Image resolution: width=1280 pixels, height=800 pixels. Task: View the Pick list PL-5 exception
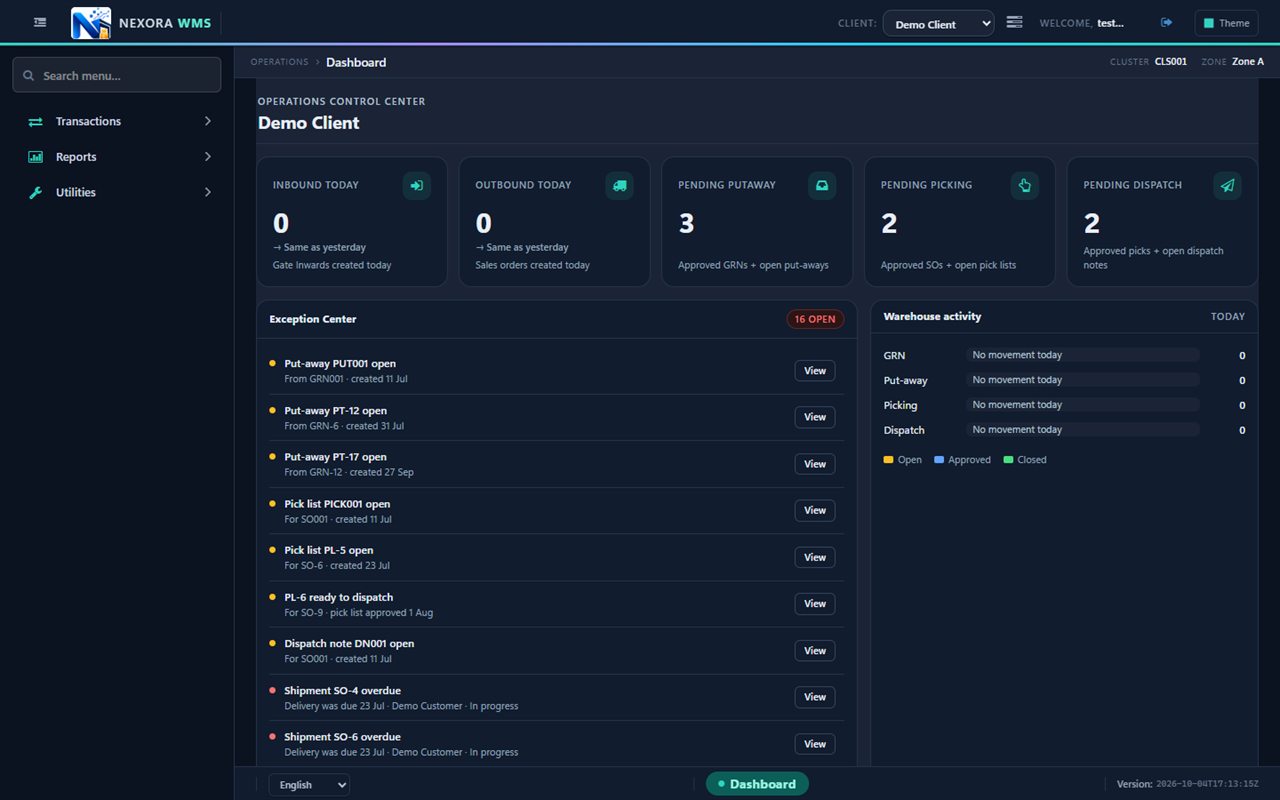coord(815,557)
